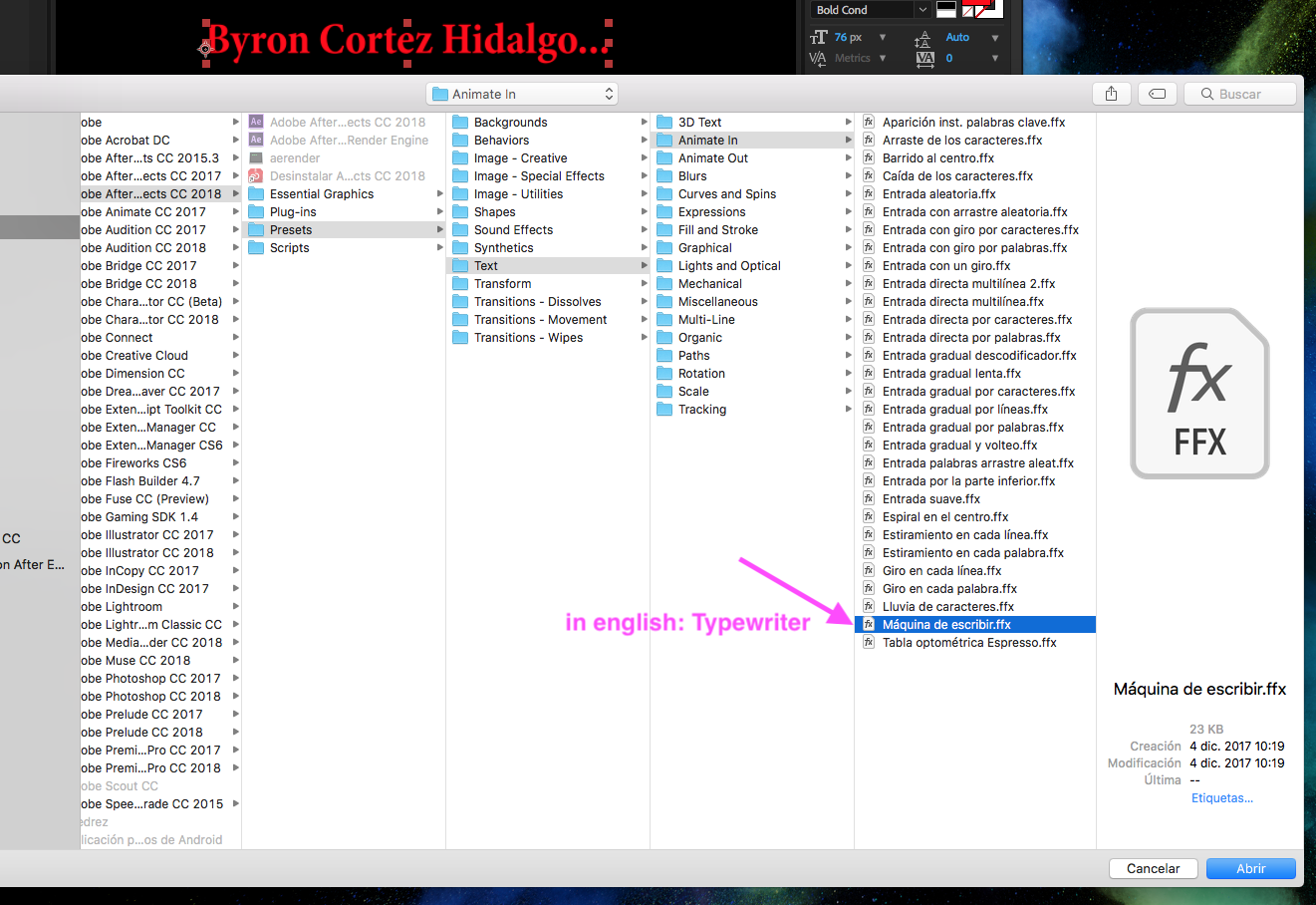The image size is (1316, 905).
Task: Select the 3D Text folder icon
Action: tap(664, 123)
